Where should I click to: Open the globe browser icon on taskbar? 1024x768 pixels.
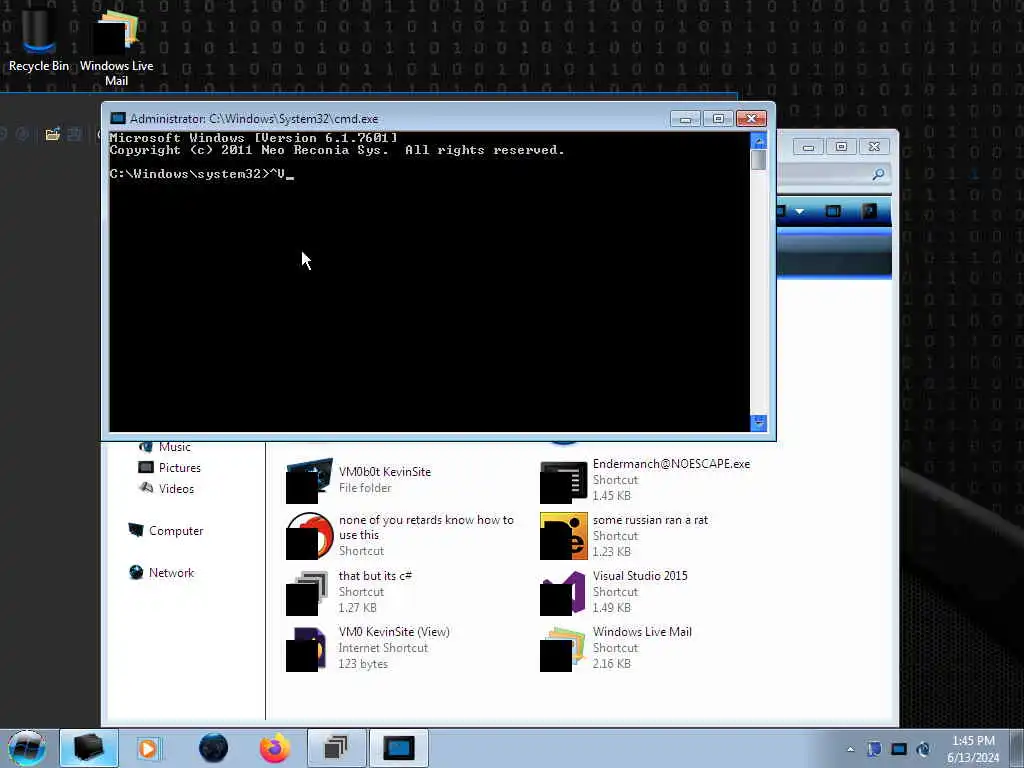pos(214,748)
